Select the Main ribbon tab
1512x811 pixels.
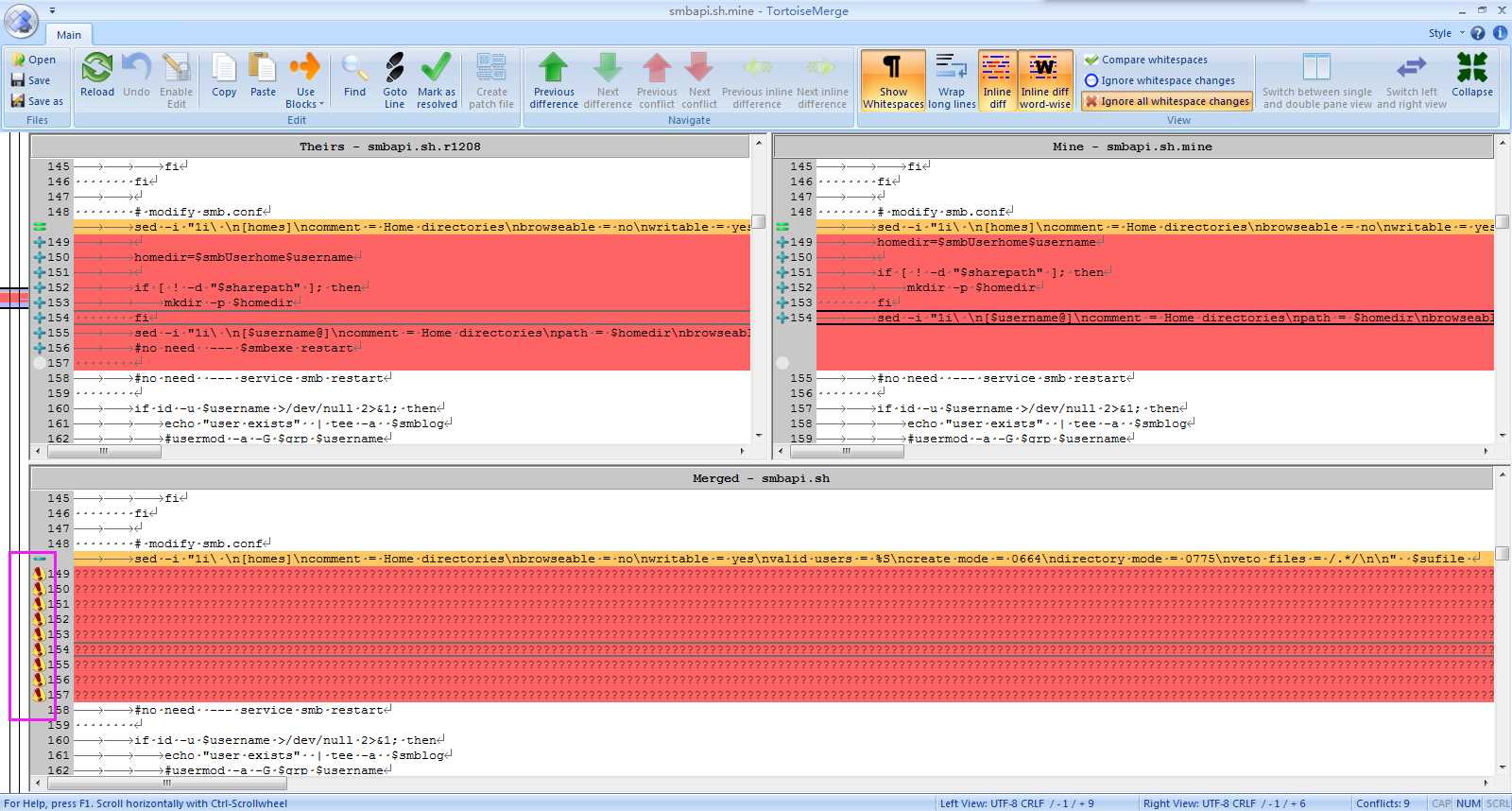coord(69,35)
